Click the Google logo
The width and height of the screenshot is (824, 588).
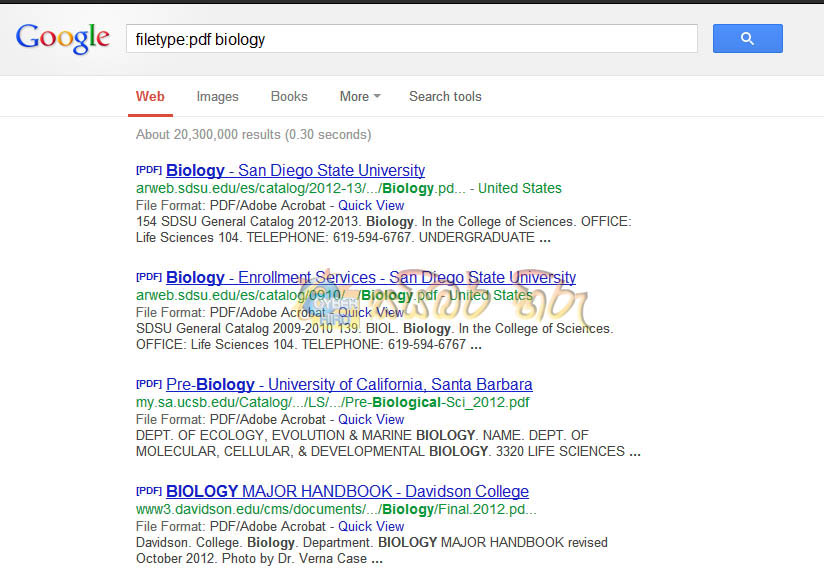(x=63, y=38)
